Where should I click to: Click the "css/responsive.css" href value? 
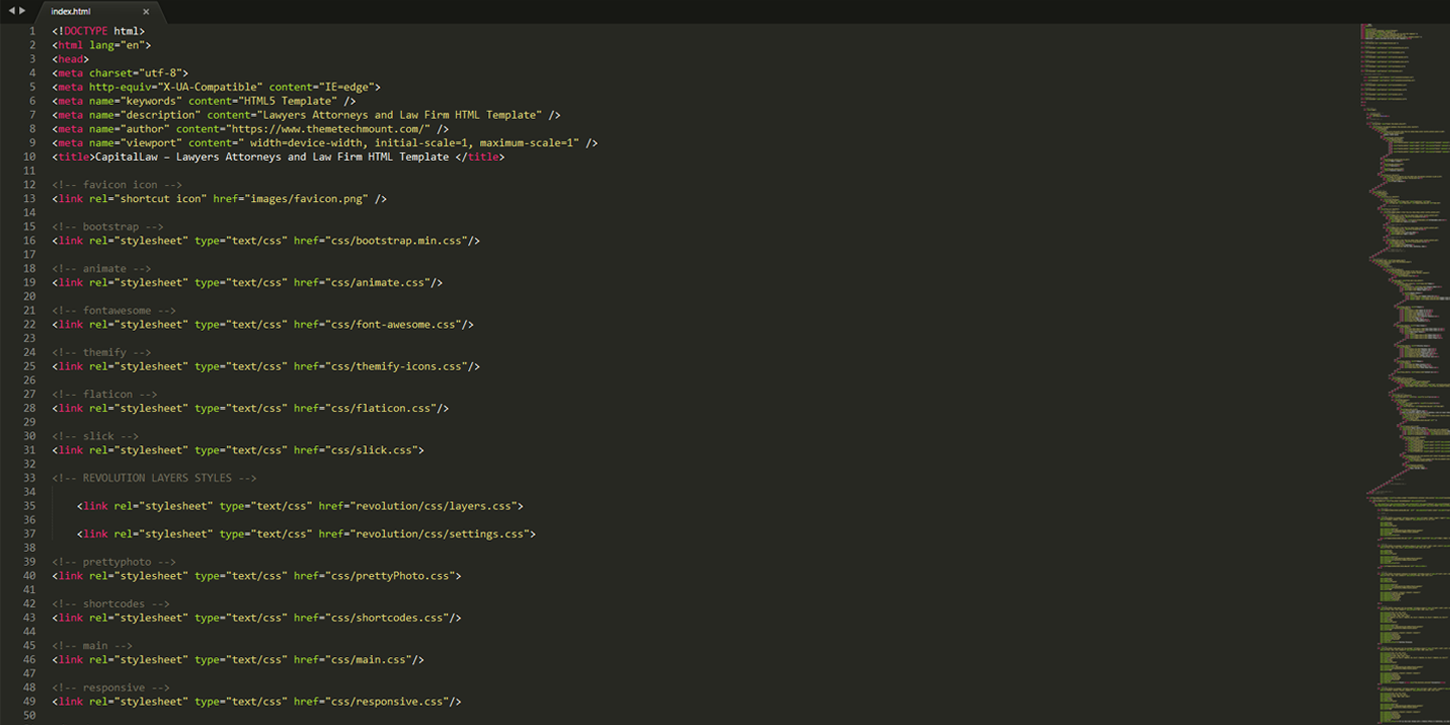pos(390,703)
